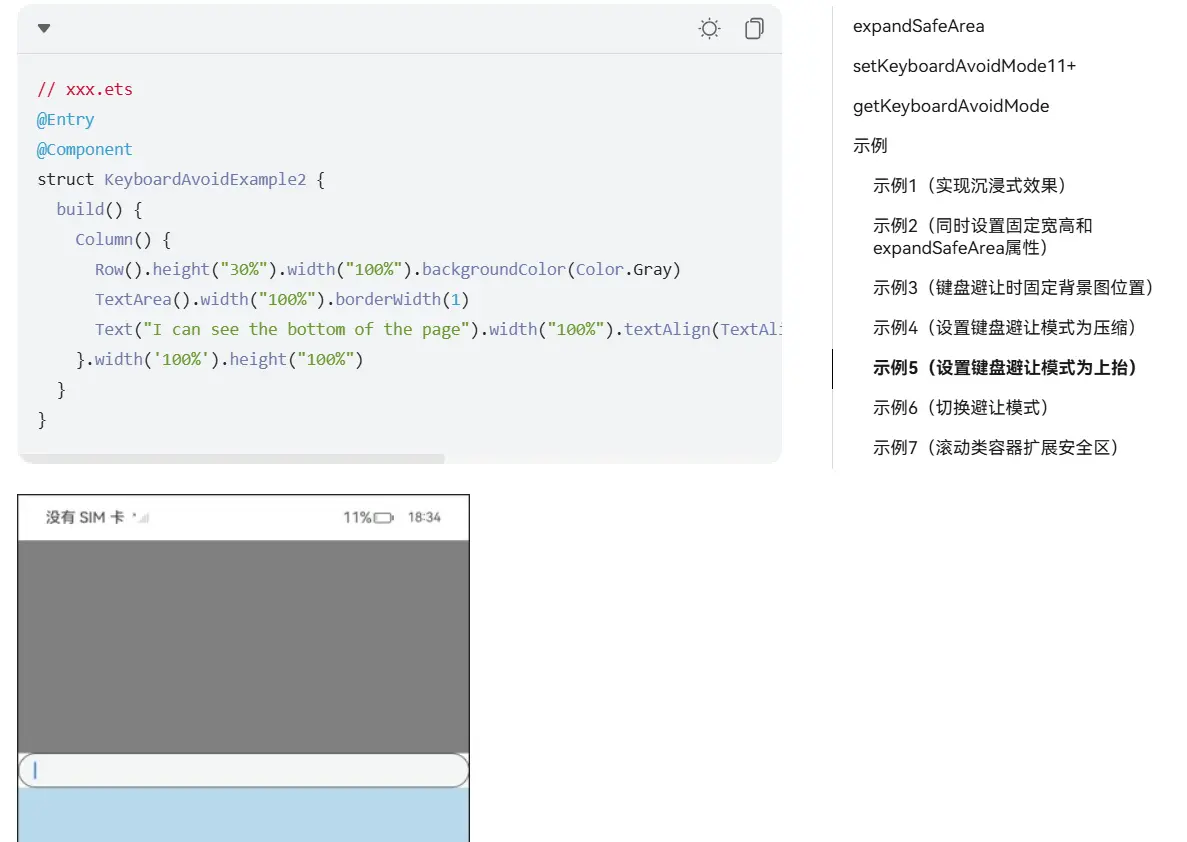Toggle code block light/dark theme icon
The width and height of the screenshot is (1187, 842).
click(x=709, y=29)
